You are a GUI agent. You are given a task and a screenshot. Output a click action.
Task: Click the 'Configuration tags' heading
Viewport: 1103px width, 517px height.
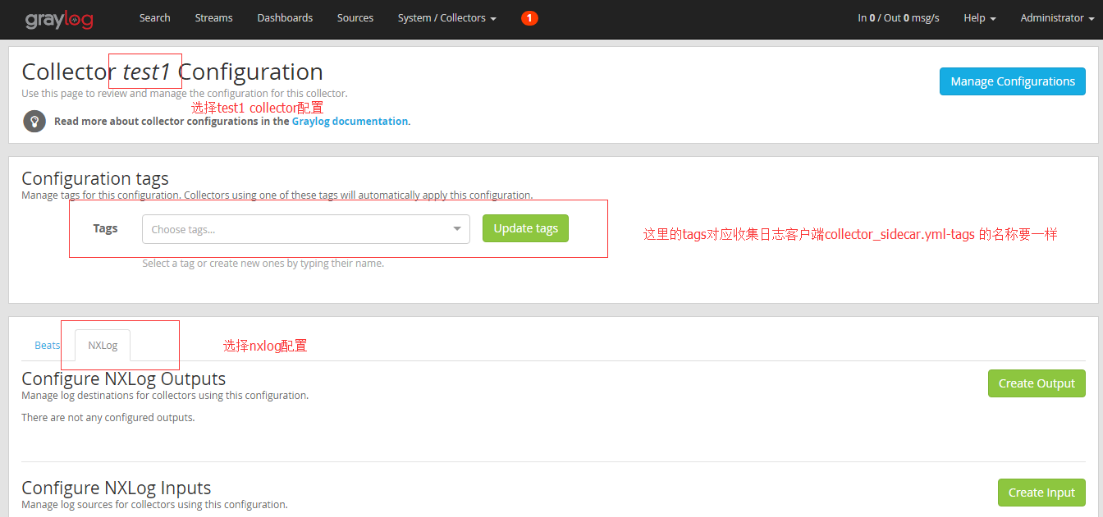pyautogui.click(x=95, y=179)
